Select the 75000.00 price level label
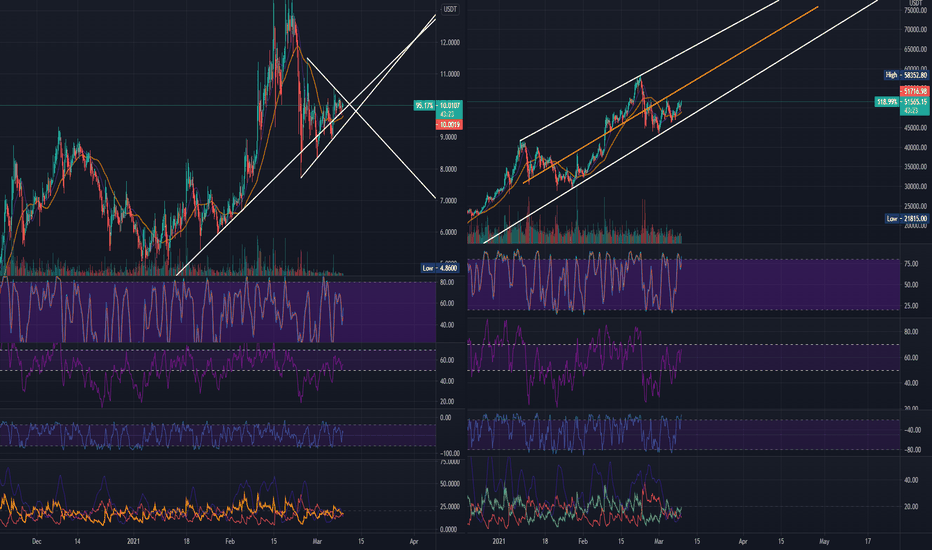Image resolution: width=932 pixels, height=550 pixels. point(915,11)
